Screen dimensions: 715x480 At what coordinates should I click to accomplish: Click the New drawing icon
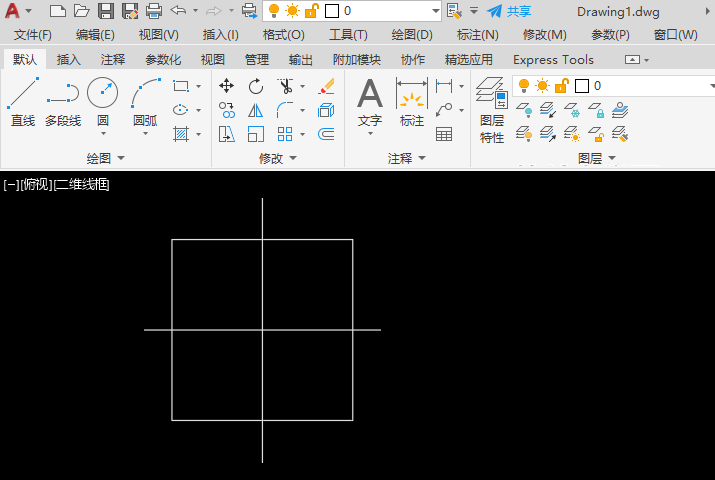tap(57, 11)
